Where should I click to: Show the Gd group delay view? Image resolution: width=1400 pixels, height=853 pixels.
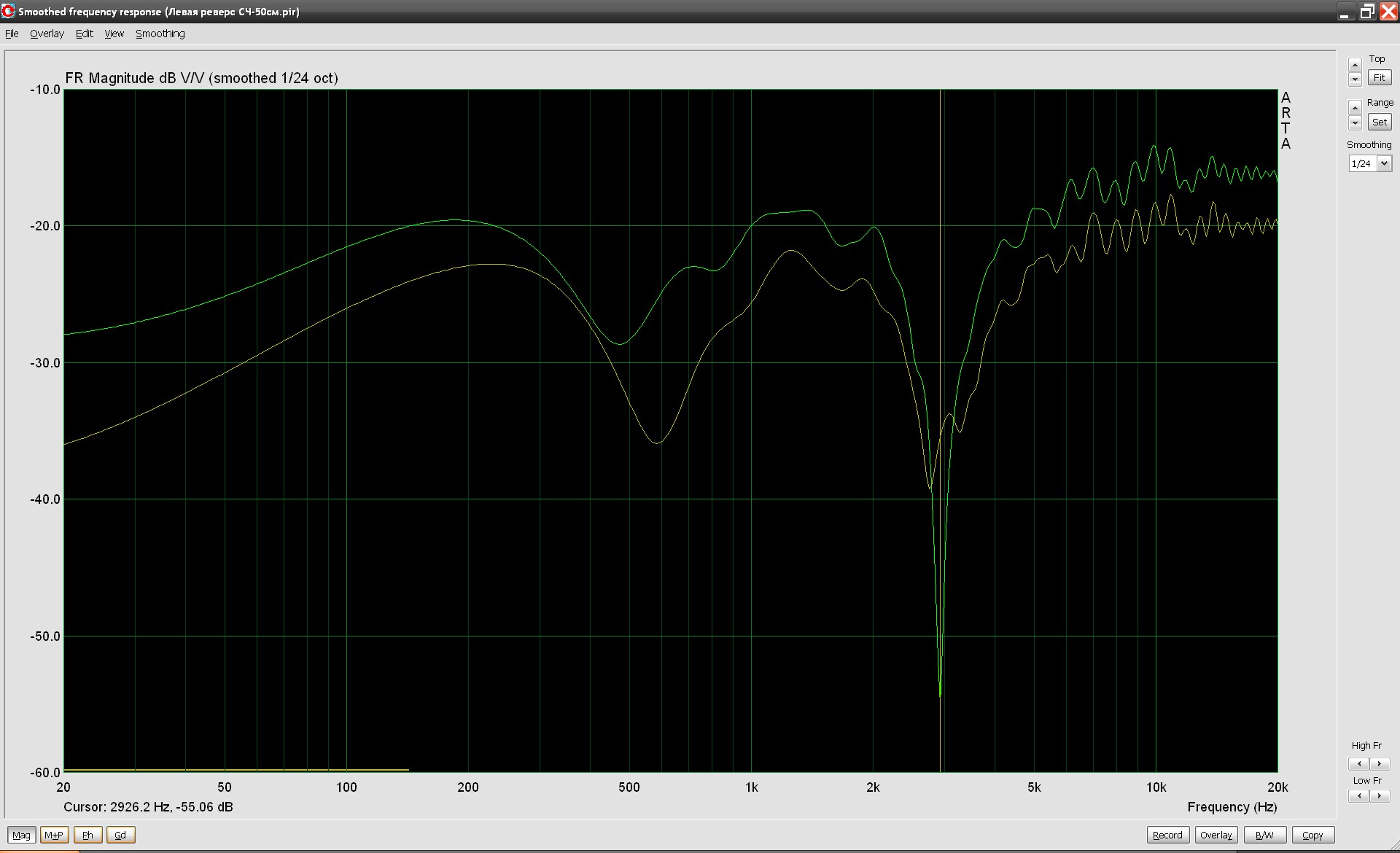click(120, 835)
